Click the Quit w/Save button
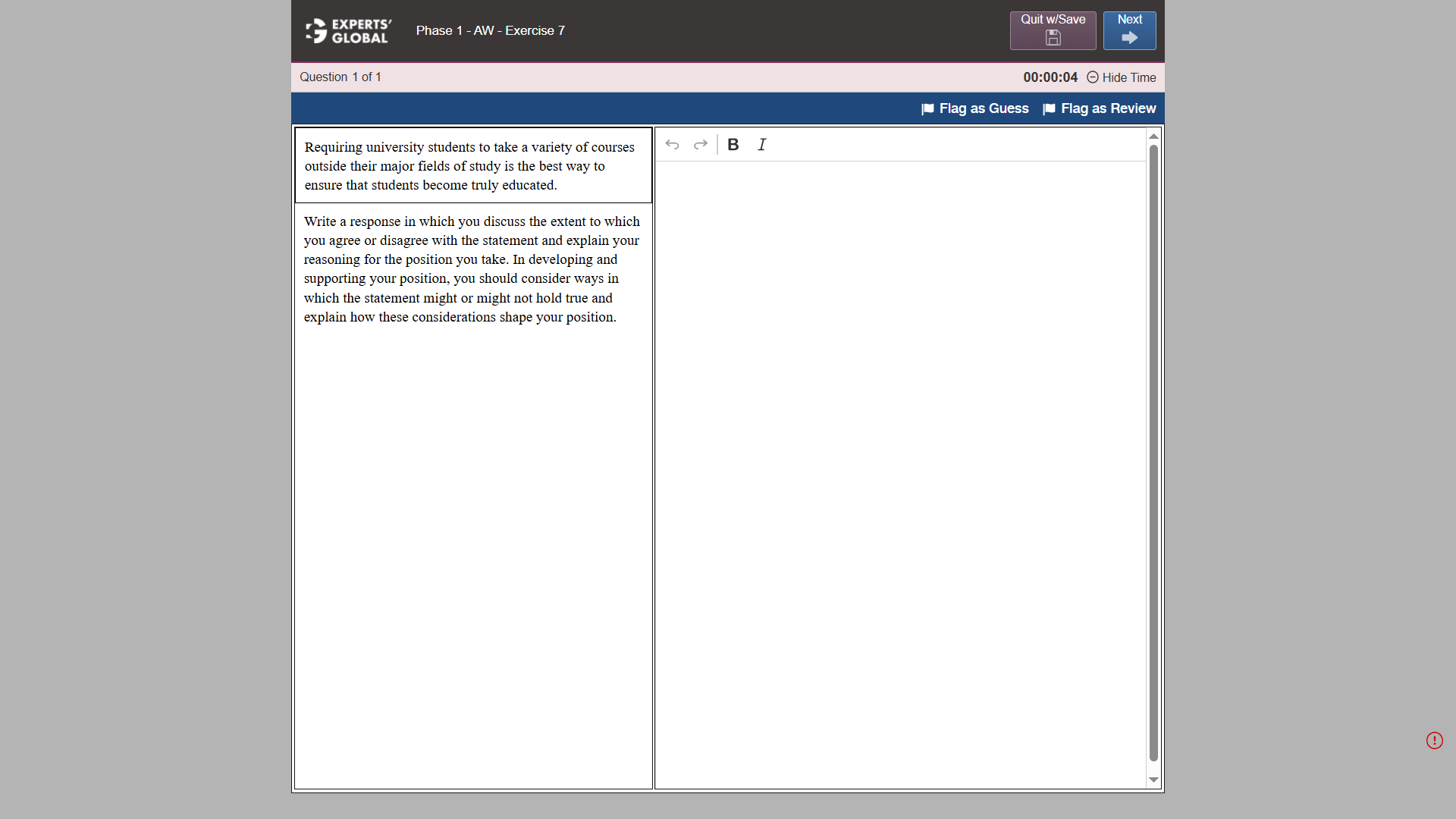 1053,30
